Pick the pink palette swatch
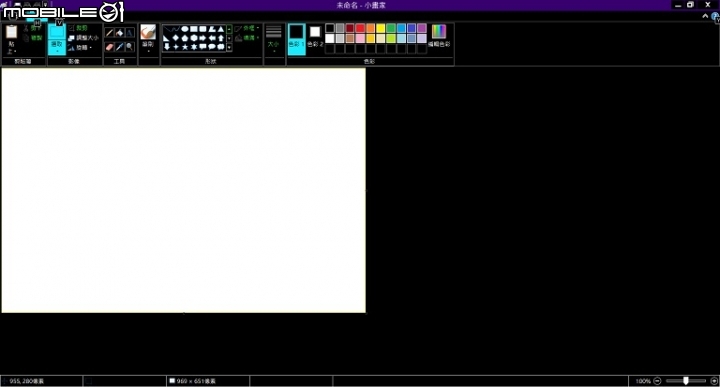 [x=360, y=38]
